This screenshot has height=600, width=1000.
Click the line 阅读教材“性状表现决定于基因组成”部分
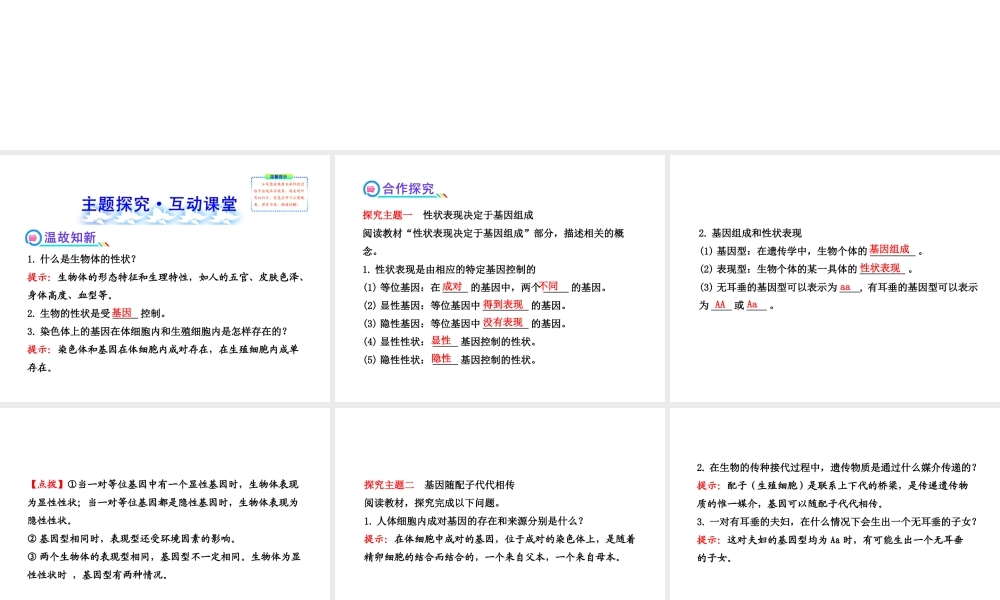tap(494, 242)
